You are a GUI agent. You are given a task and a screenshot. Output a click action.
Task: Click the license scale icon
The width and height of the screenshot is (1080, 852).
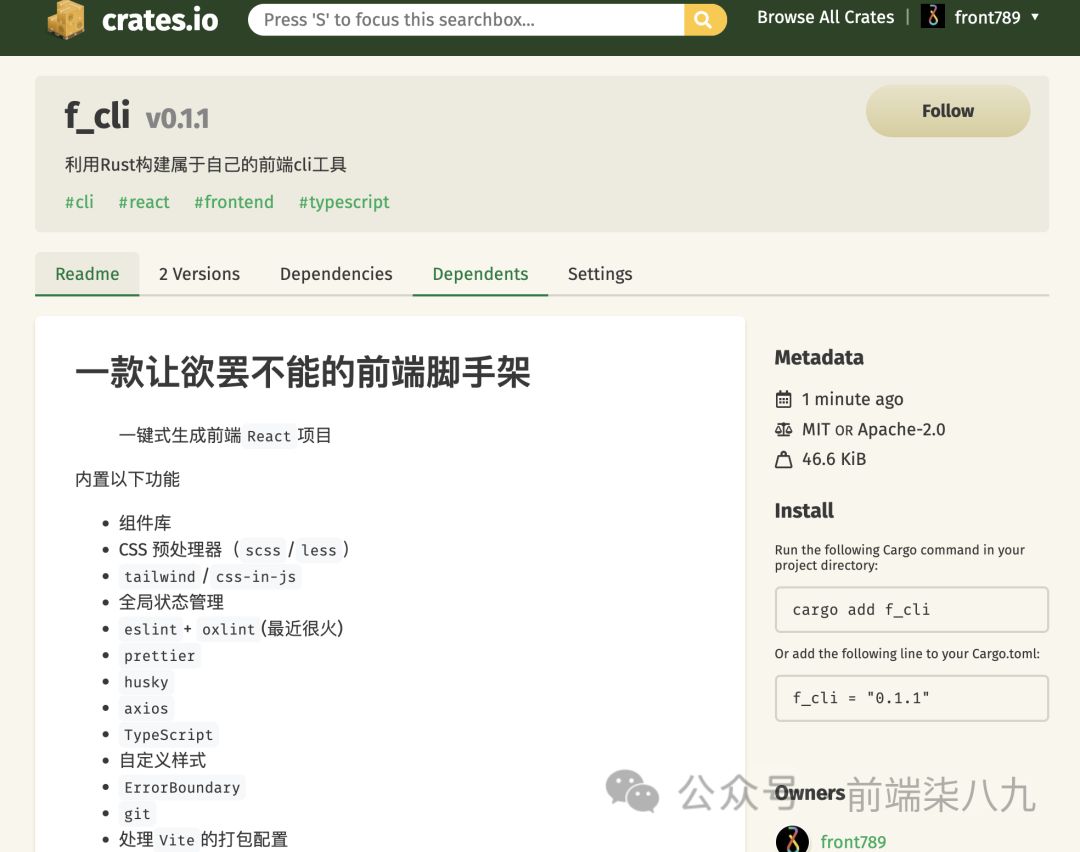coord(784,429)
